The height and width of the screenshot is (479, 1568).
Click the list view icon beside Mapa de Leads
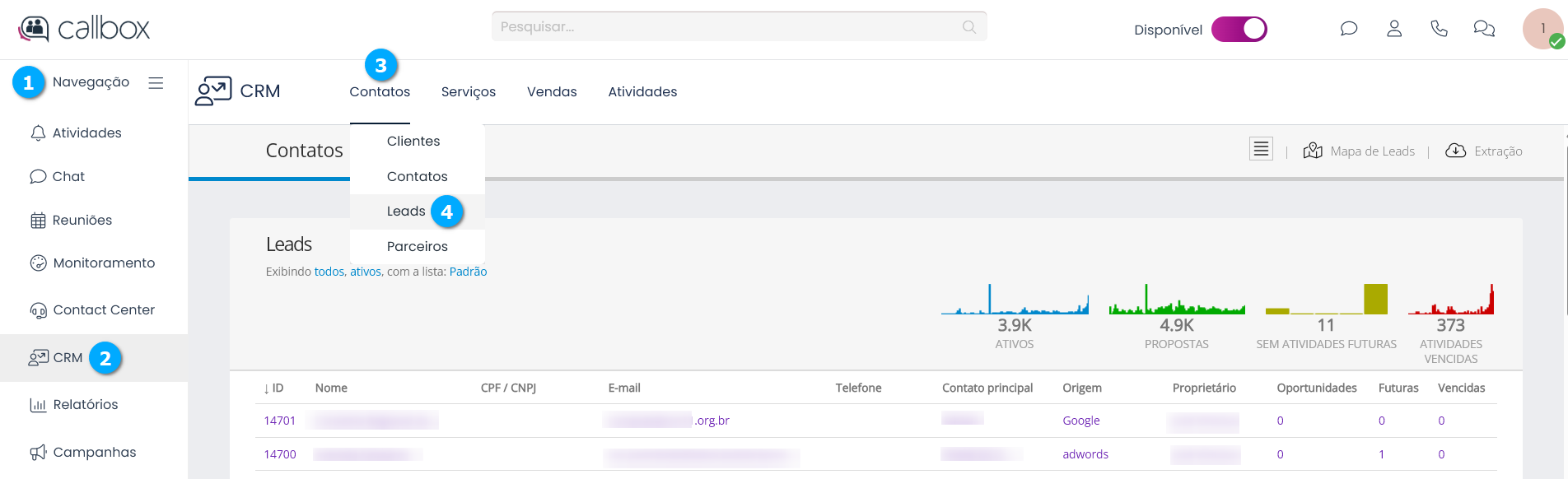point(1261,149)
